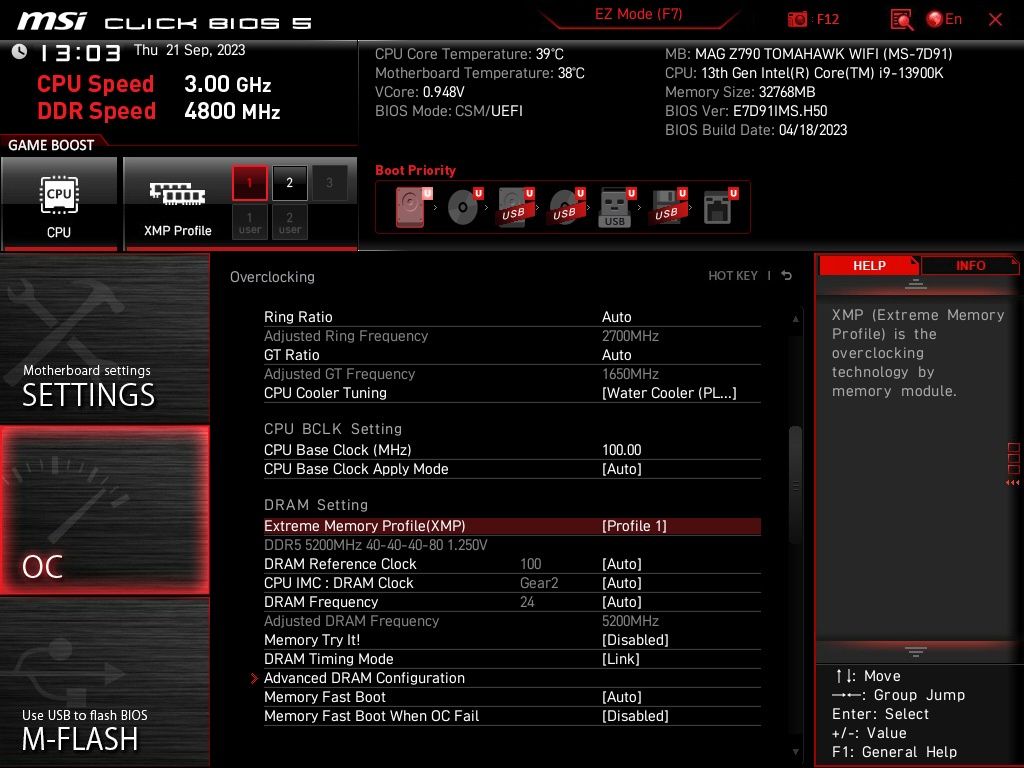This screenshot has width=1024, height=768.
Task: Change the GT Ratio Auto value
Action: click(x=616, y=355)
